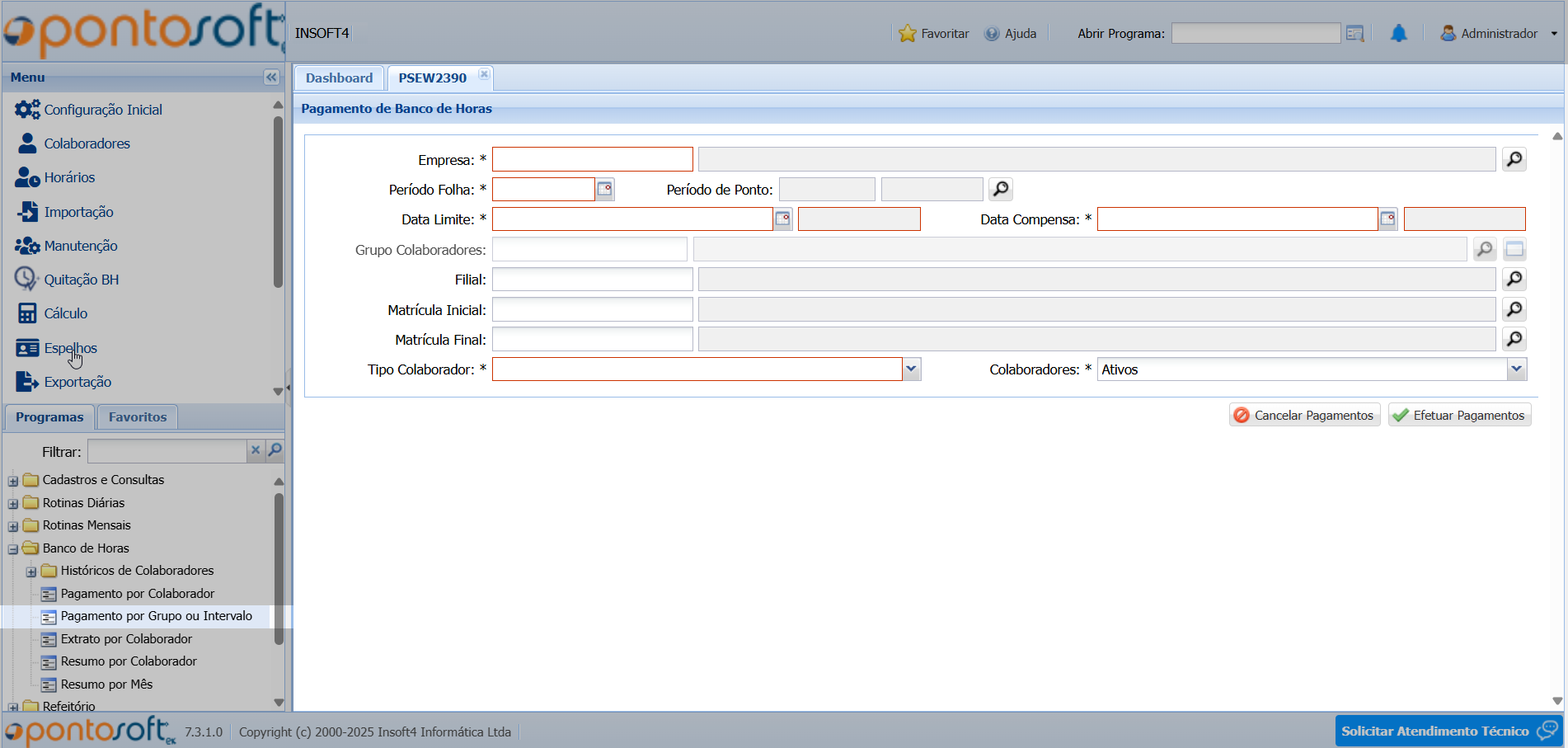Open the Colaboradores status dropdown
Screen dimensions: 1568x748
1516,369
